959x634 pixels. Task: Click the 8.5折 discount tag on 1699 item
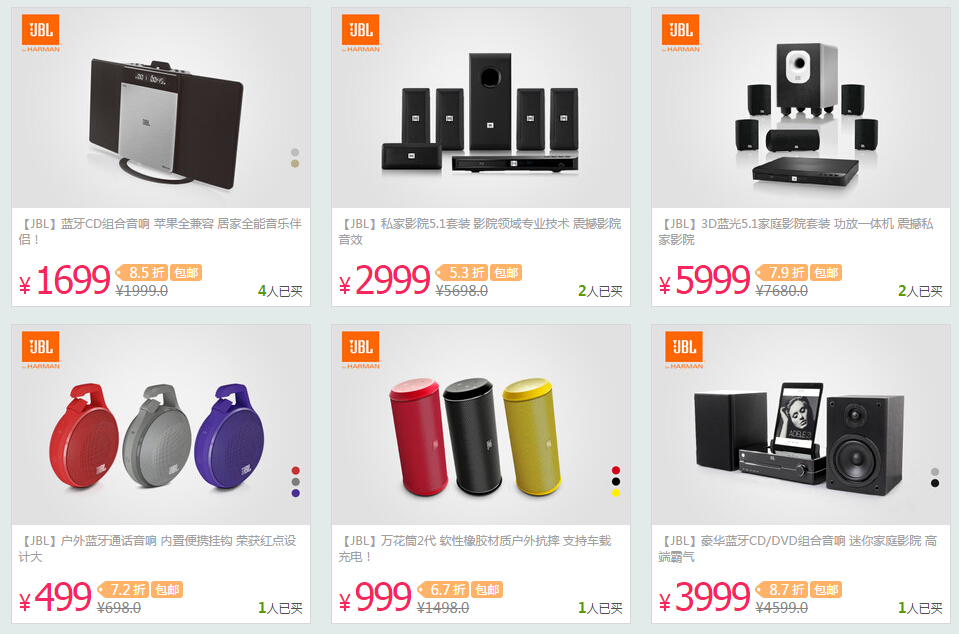pos(143,273)
